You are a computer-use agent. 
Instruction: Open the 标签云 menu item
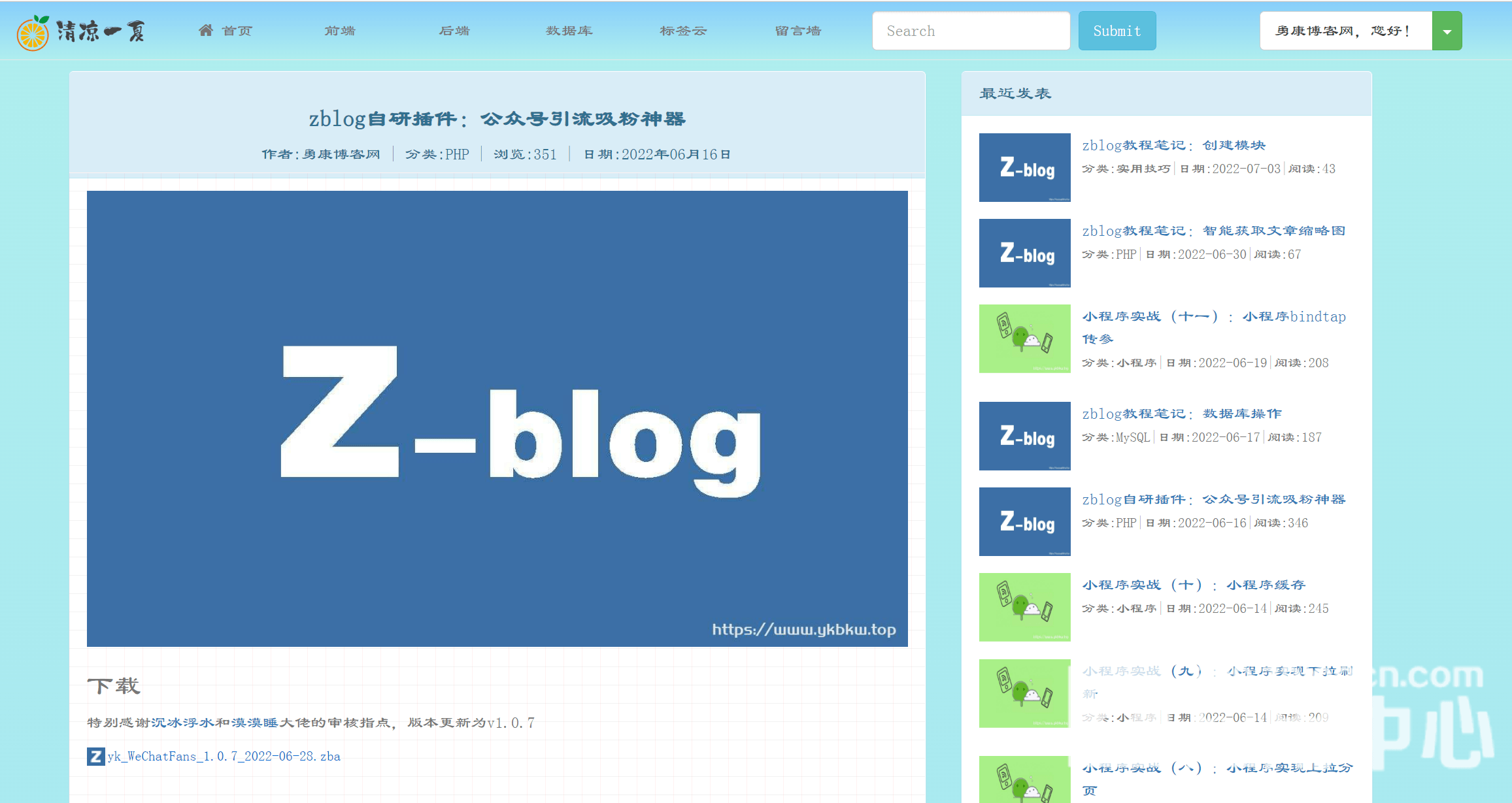point(684,31)
